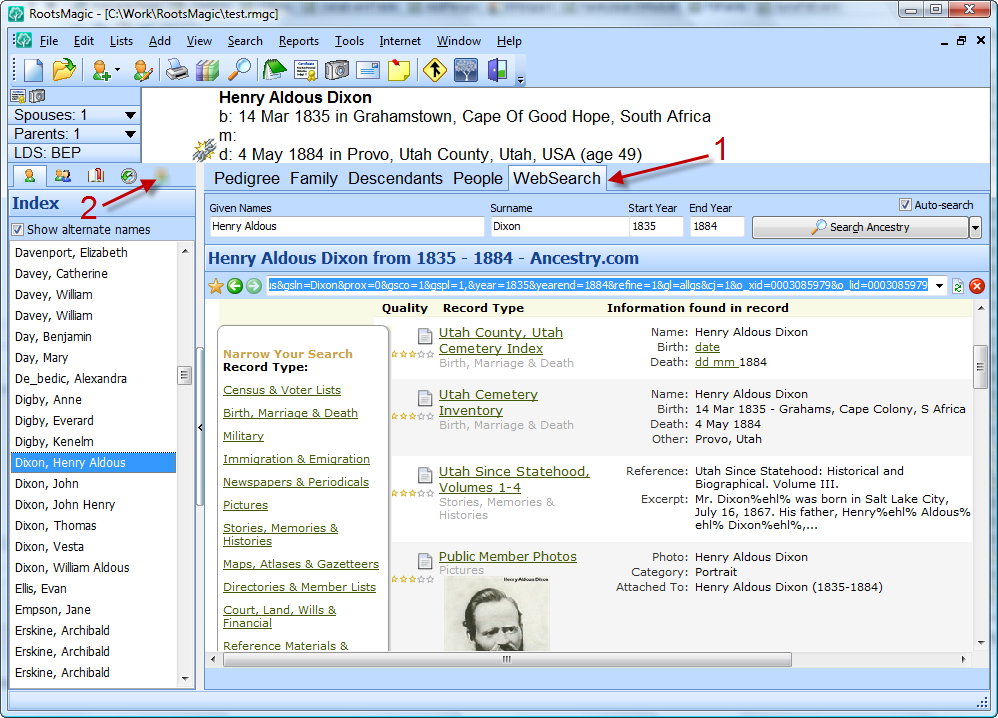
Task: Click the Given Names input field
Action: 347,227
